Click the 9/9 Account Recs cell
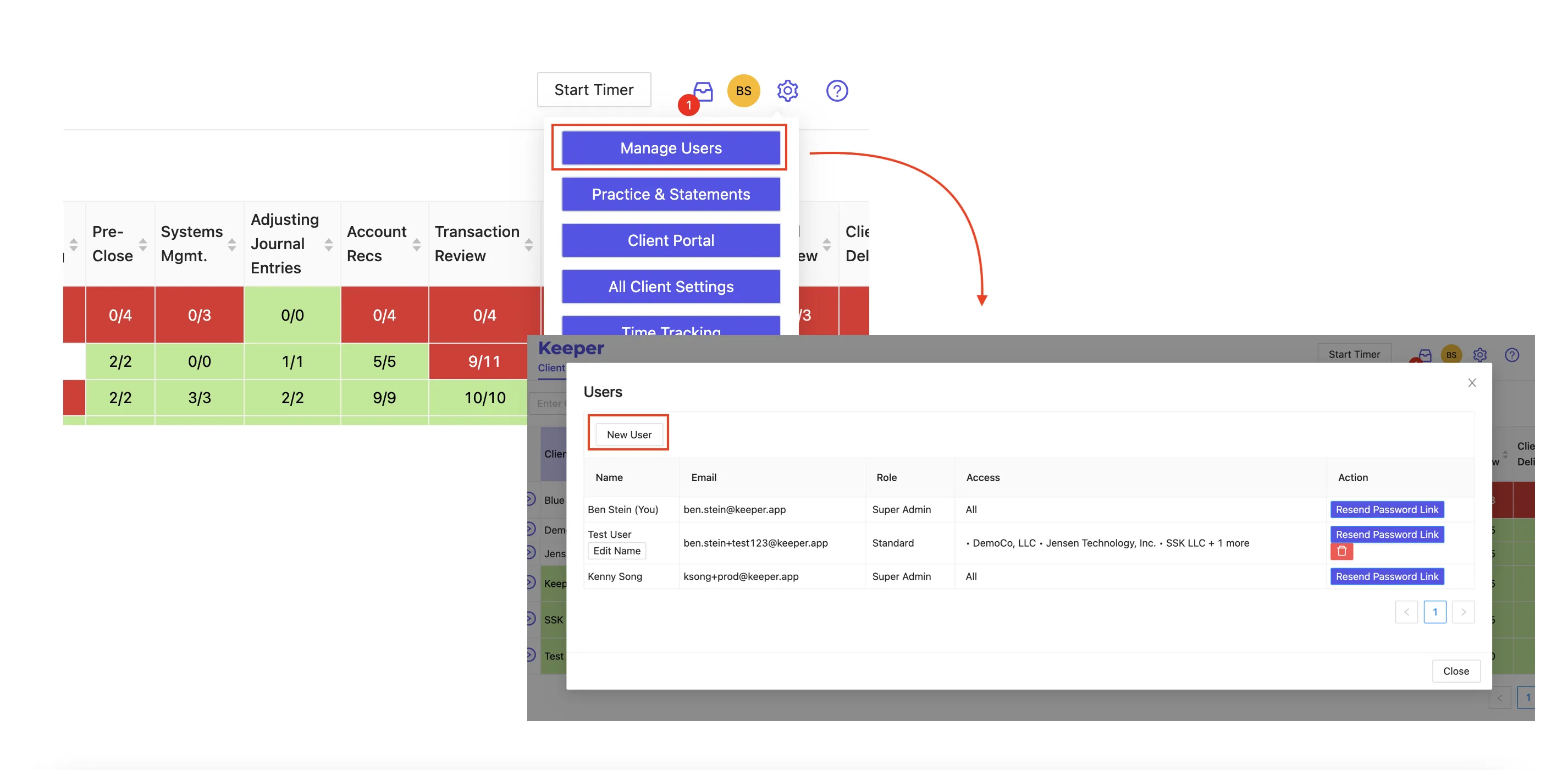Image resolution: width=1568 pixels, height=770 pixels. tap(384, 398)
